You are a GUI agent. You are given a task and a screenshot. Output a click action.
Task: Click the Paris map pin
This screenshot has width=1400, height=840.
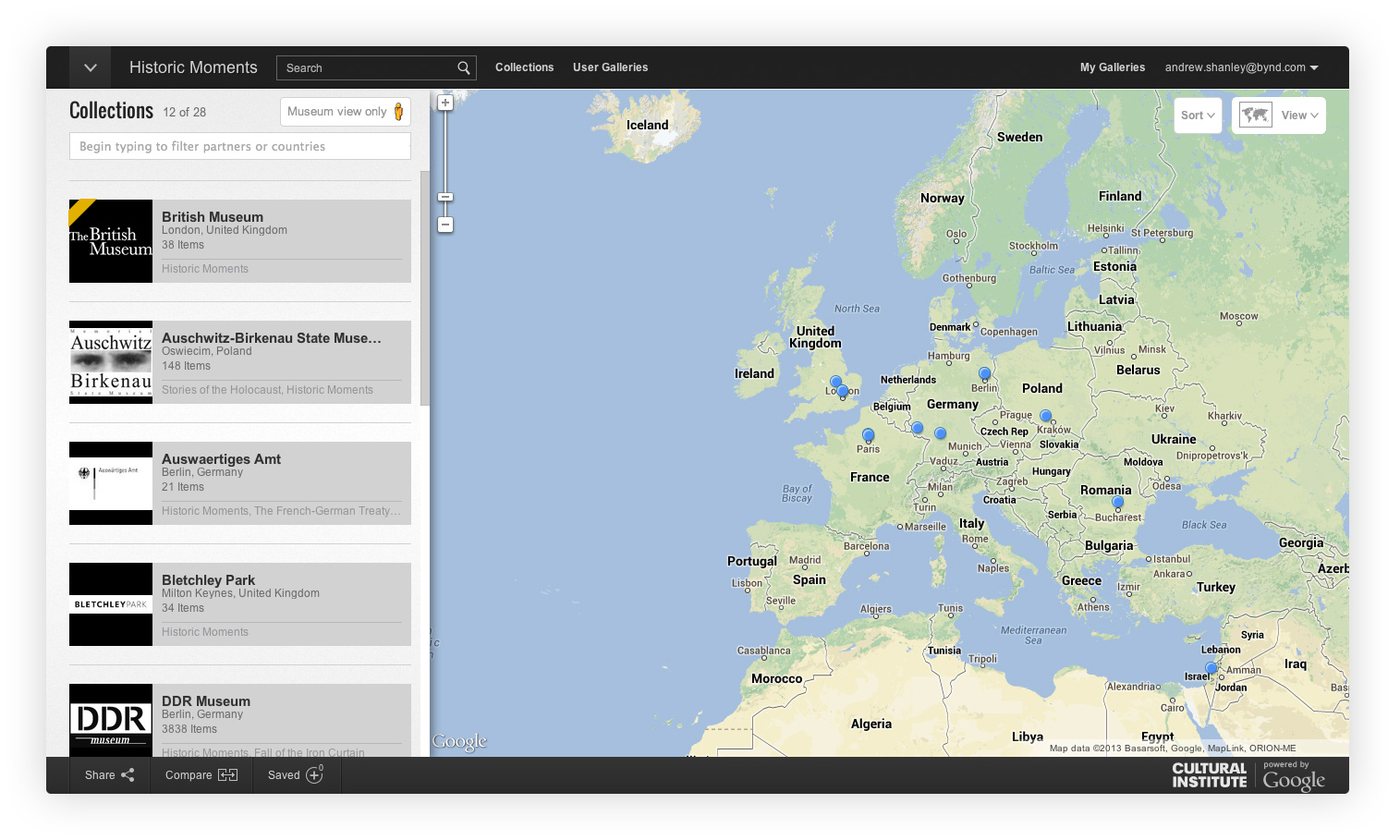click(x=868, y=435)
